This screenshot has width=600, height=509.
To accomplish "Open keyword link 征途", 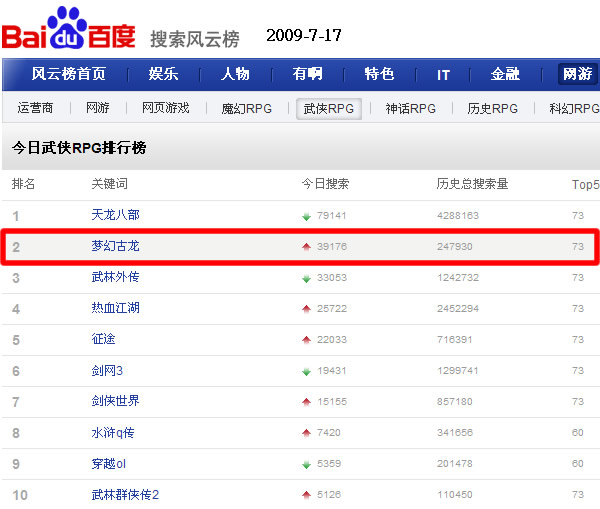I will [x=103, y=339].
